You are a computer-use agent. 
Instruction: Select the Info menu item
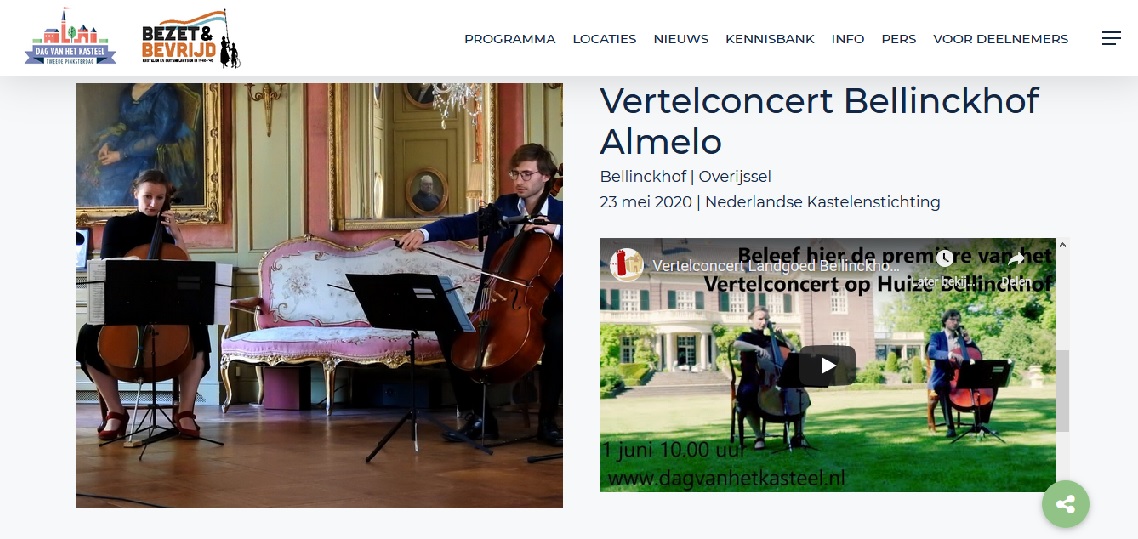(x=848, y=39)
